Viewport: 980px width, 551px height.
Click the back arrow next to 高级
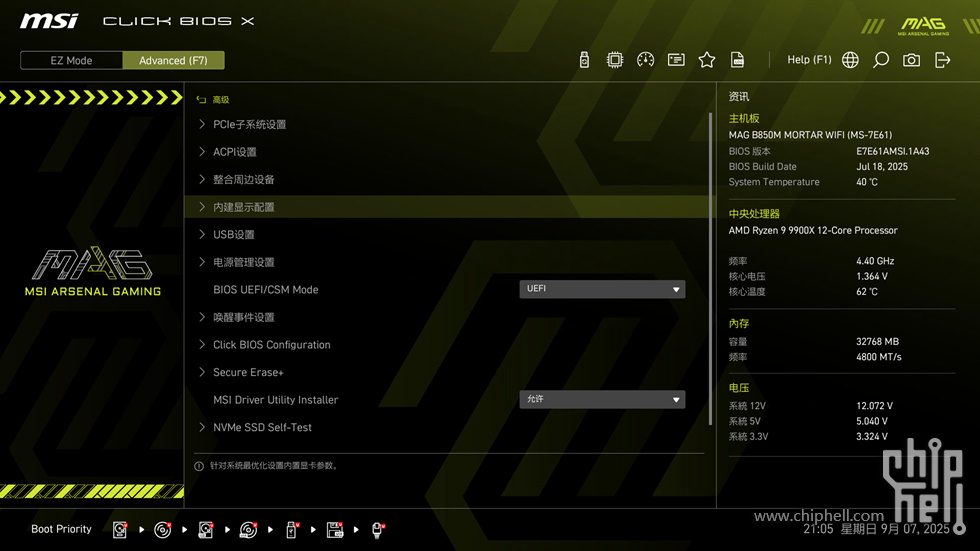pyautogui.click(x=201, y=99)
